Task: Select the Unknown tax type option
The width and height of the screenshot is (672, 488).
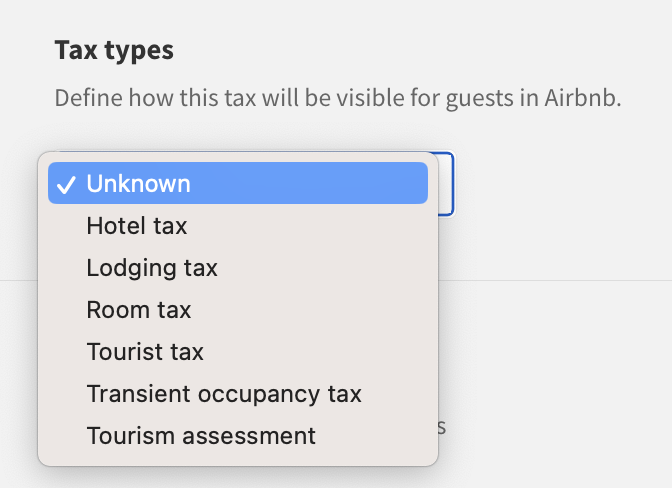Action: (138, 184)
